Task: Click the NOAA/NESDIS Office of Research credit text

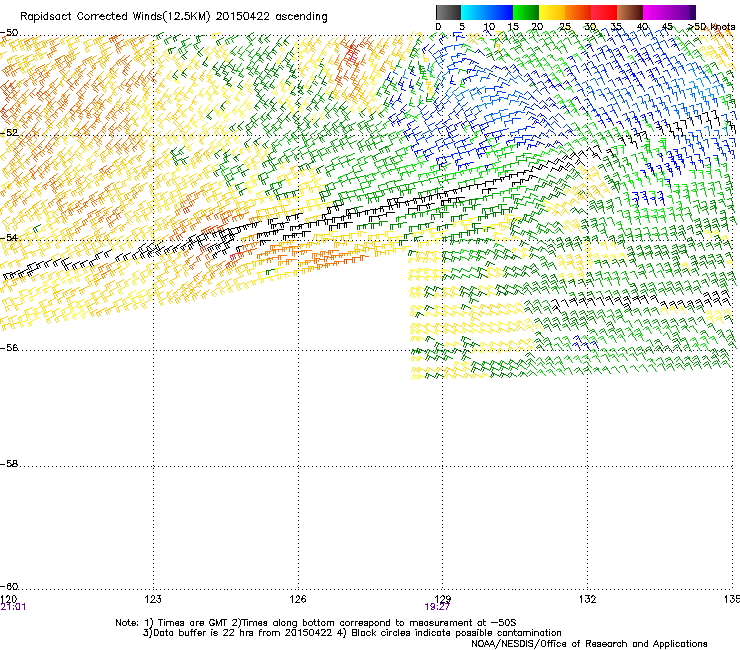Action: 589,644
